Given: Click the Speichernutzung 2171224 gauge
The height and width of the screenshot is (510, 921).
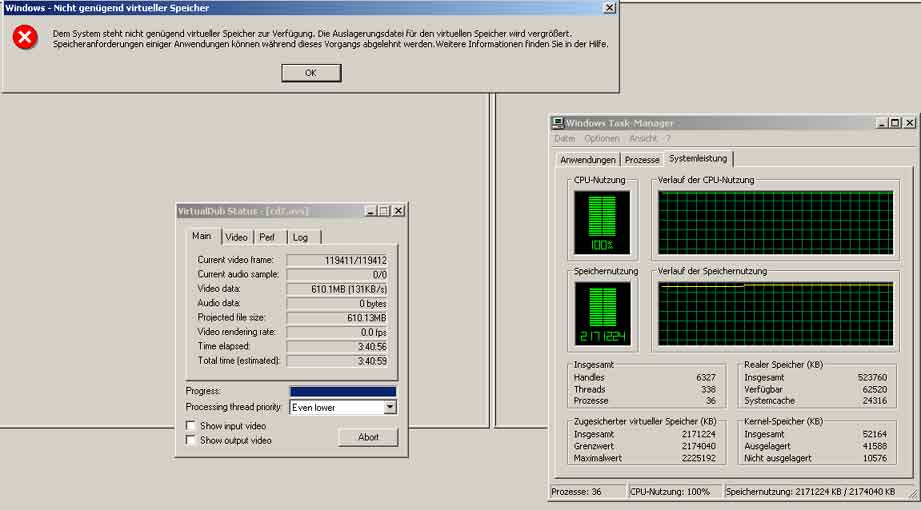Looking at the screenshot, I should click(x=602, y=314).
